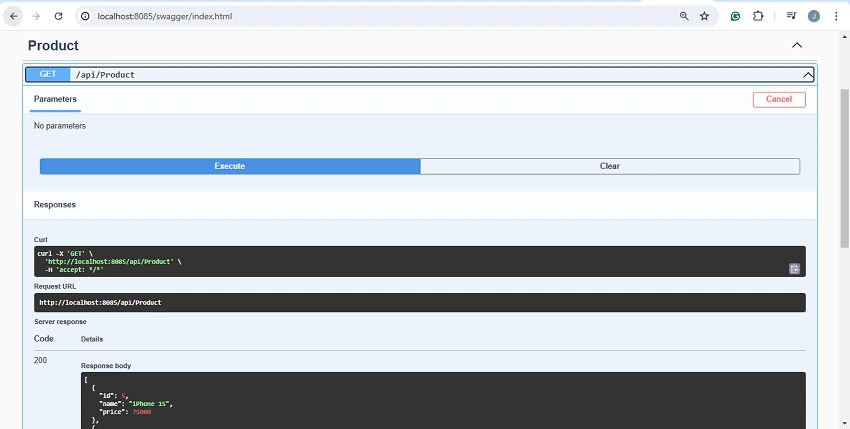Copy the curl command to clipboard
850x429 pixels.
pos(794,268)
